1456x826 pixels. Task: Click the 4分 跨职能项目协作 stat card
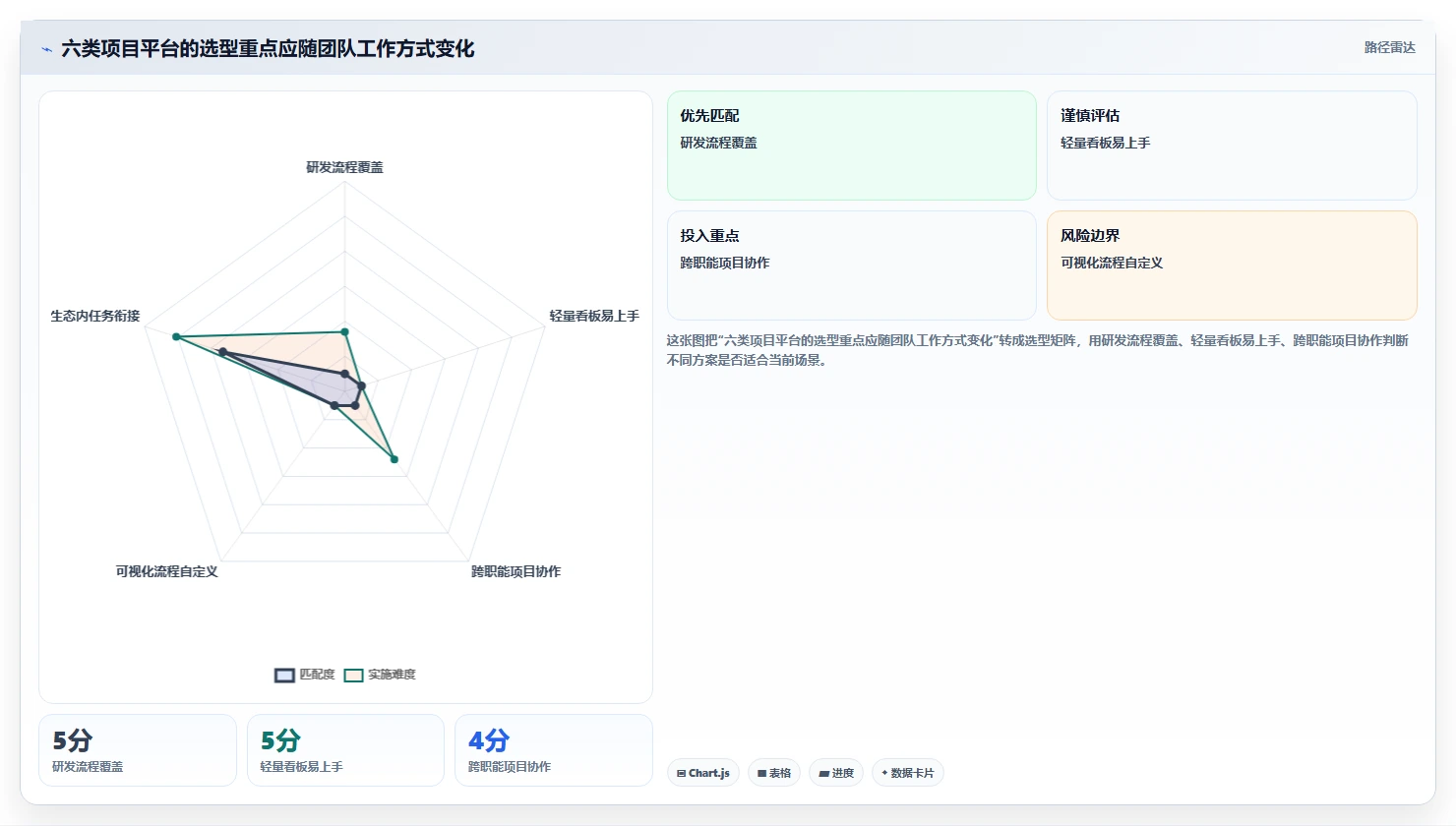[x=554, y=750]
